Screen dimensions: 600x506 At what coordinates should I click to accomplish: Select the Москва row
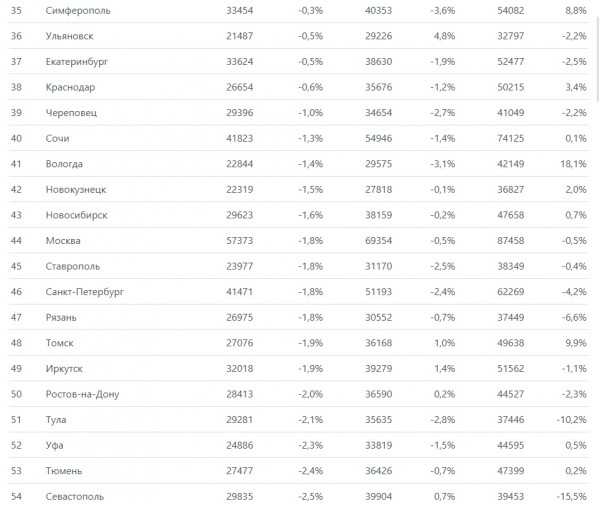(298, 241)
